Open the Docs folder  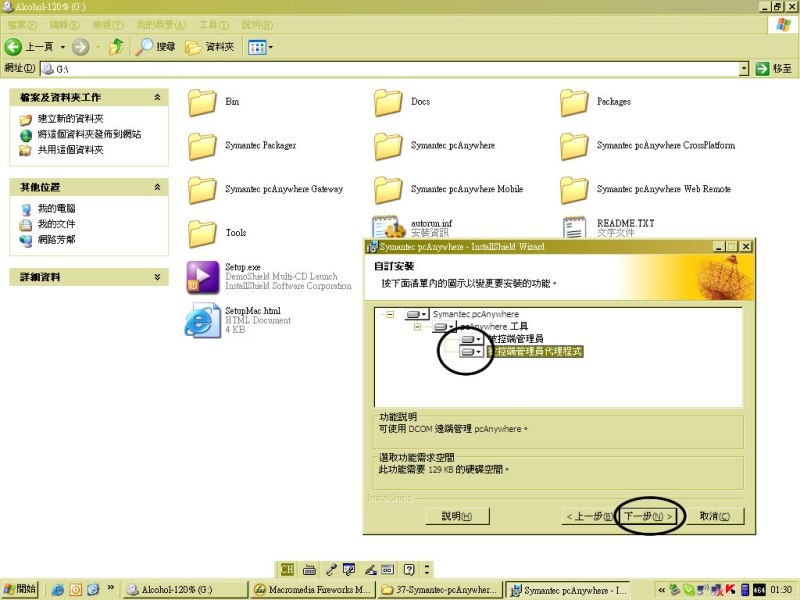388,102
